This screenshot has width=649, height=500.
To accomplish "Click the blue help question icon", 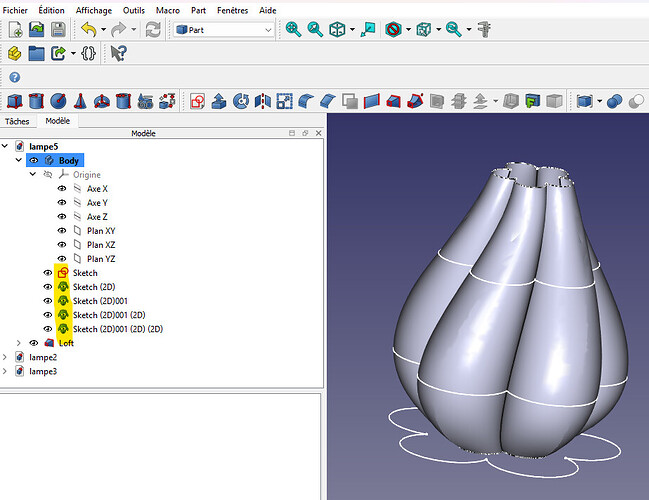I will [14, 77].
